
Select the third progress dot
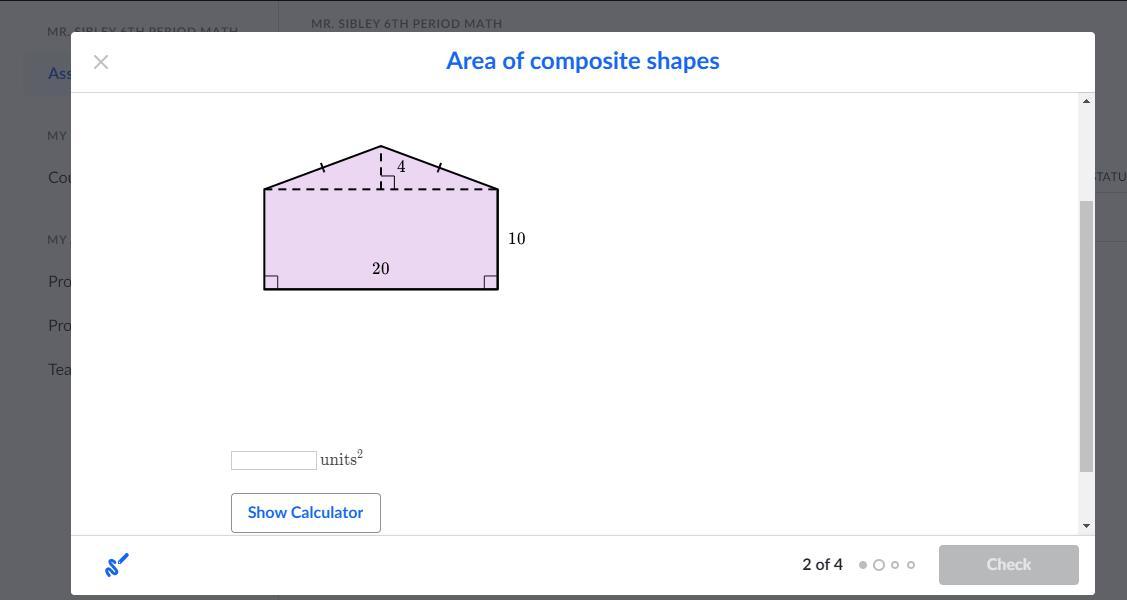(x=895, y=565)
